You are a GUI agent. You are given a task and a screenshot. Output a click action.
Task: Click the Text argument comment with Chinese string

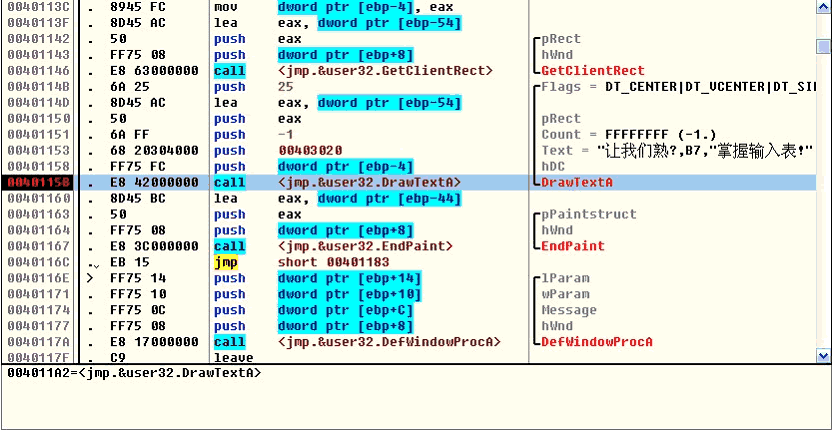pyautogui.click(x=677, y=151)
